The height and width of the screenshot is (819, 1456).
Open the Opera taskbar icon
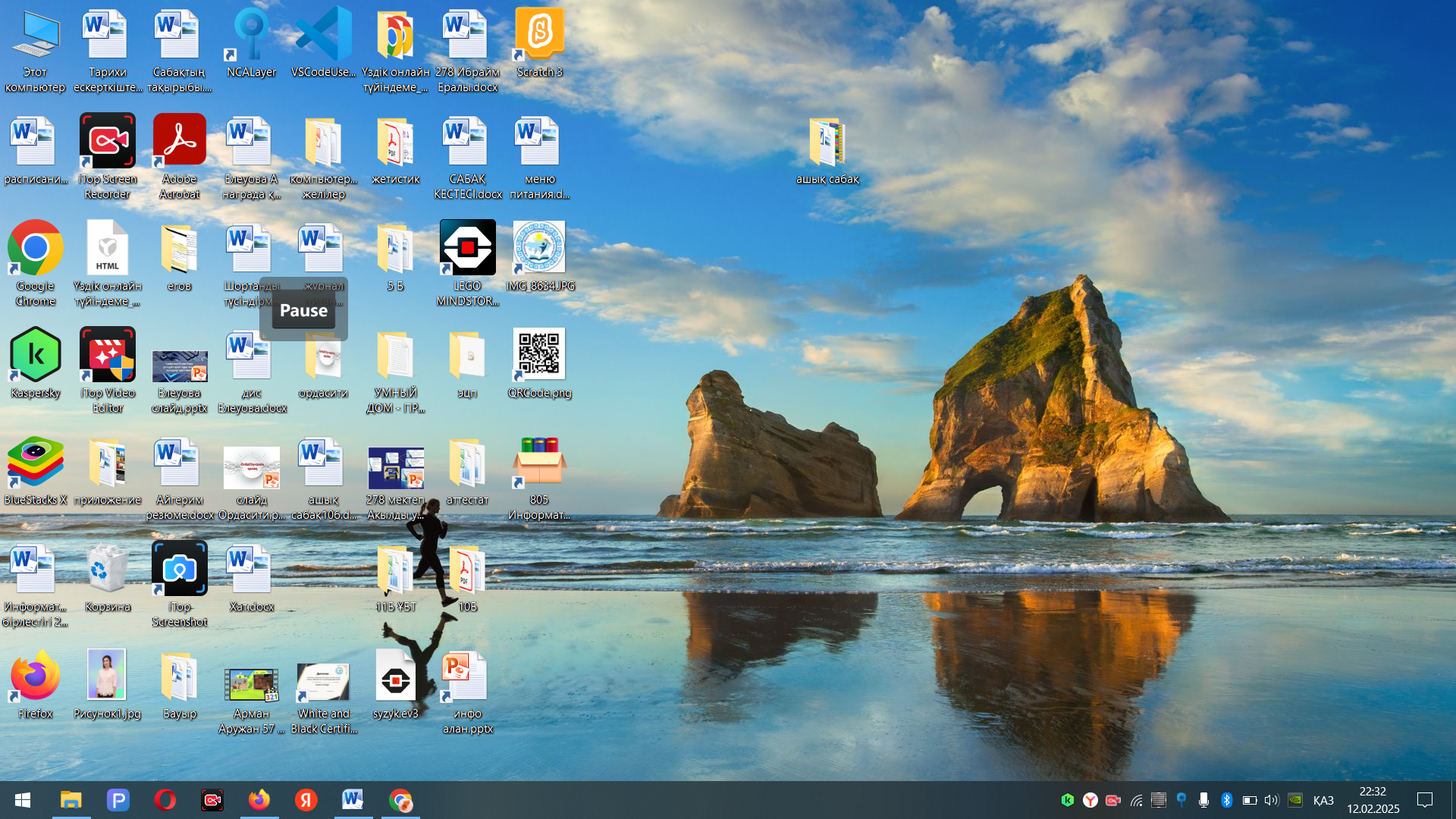pos(165,800)
